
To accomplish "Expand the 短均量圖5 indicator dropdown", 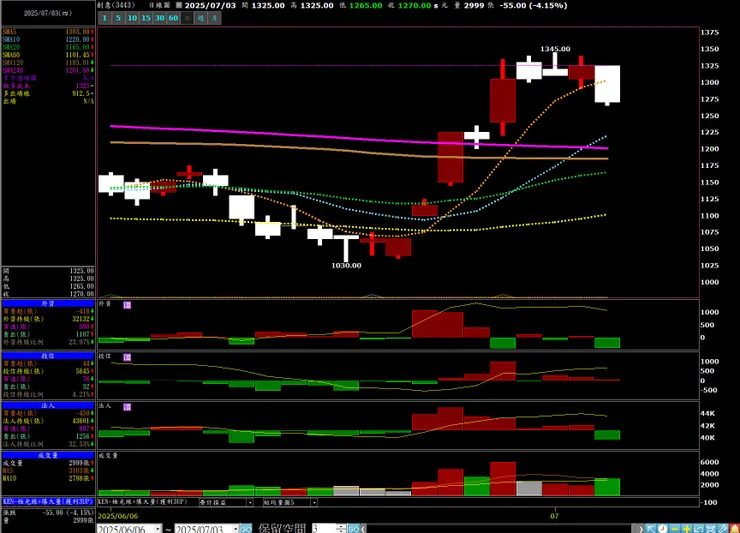I will 314,502.
